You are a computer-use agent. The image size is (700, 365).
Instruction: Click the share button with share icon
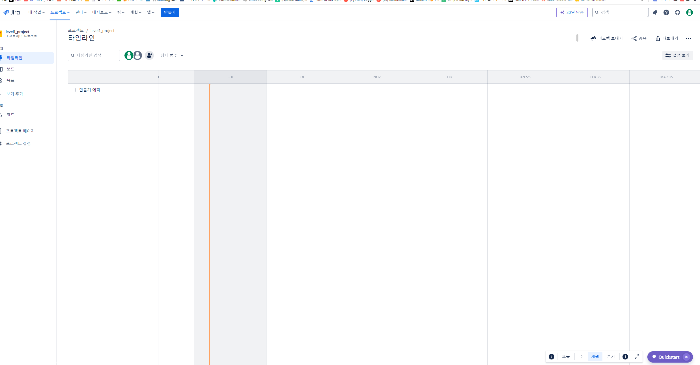pos(639,38)
